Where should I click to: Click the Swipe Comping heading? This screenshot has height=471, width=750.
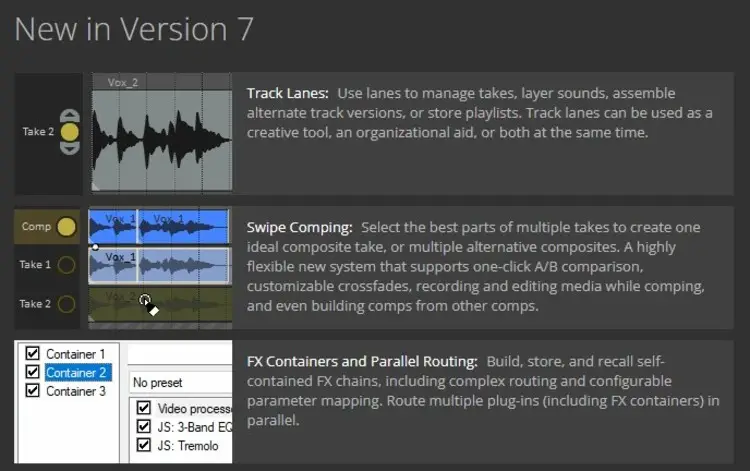(299, 228)
